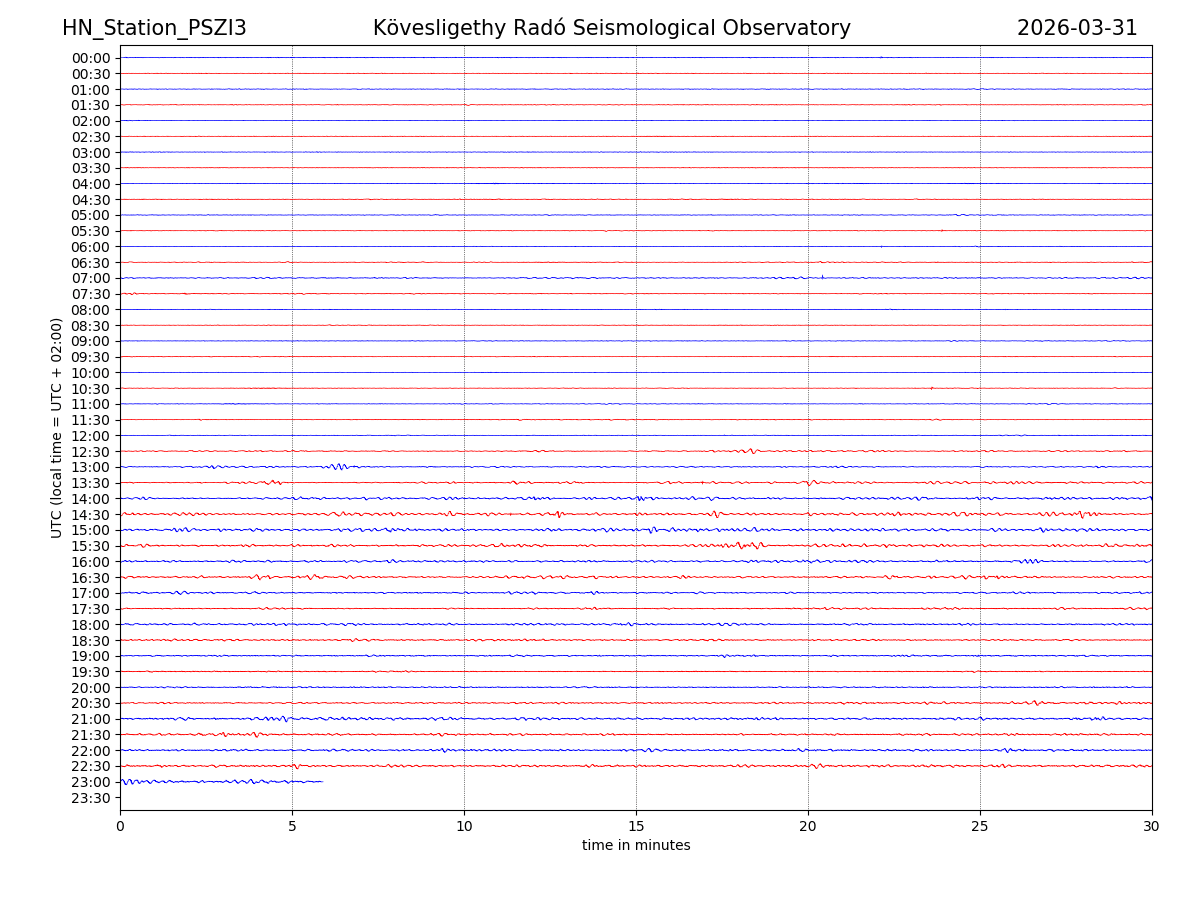The image size is (1200, 900).
Task: Click the 07:00 time row label
Action: coord(90,278)
